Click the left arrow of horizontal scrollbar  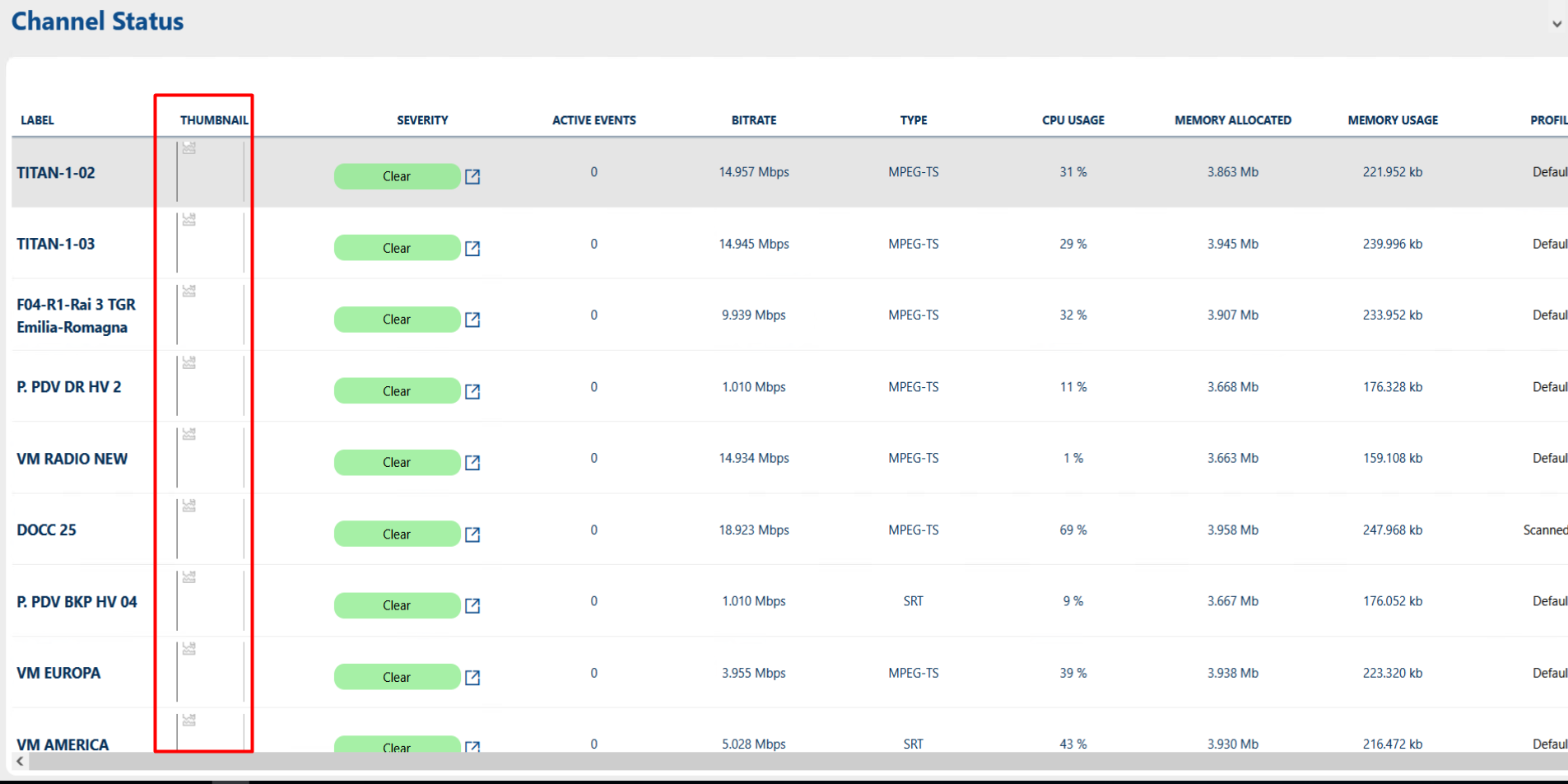click(20, 762)
